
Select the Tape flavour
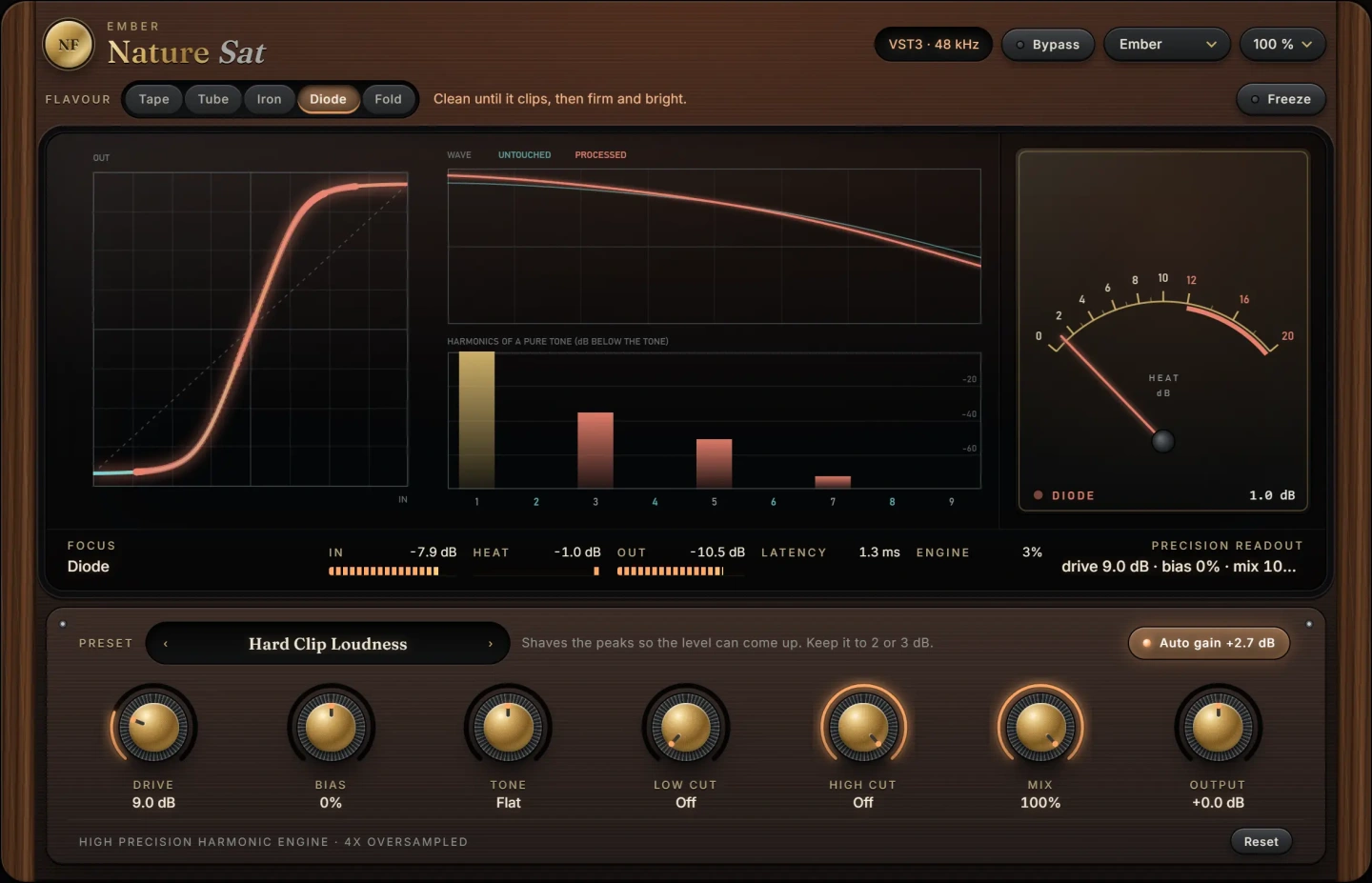tap(153, 99)
